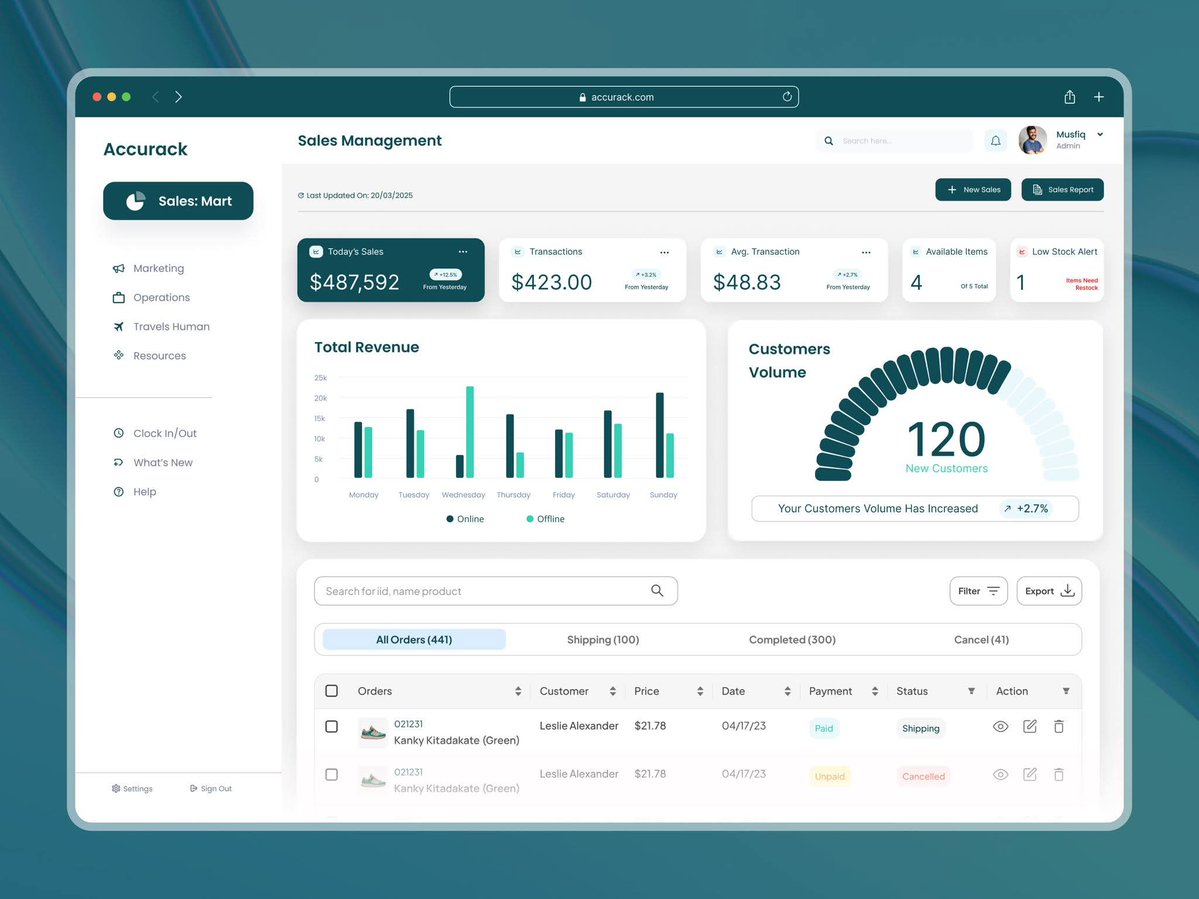
Task: Open the Help icon in the sidebar
Action: 118,491
